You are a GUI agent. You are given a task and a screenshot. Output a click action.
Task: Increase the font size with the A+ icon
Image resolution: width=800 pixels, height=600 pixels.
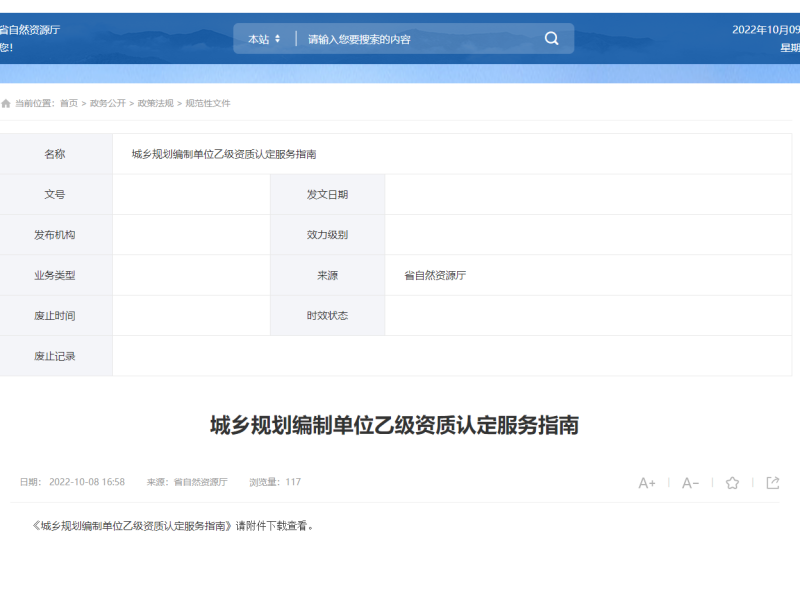coord(647,482)
